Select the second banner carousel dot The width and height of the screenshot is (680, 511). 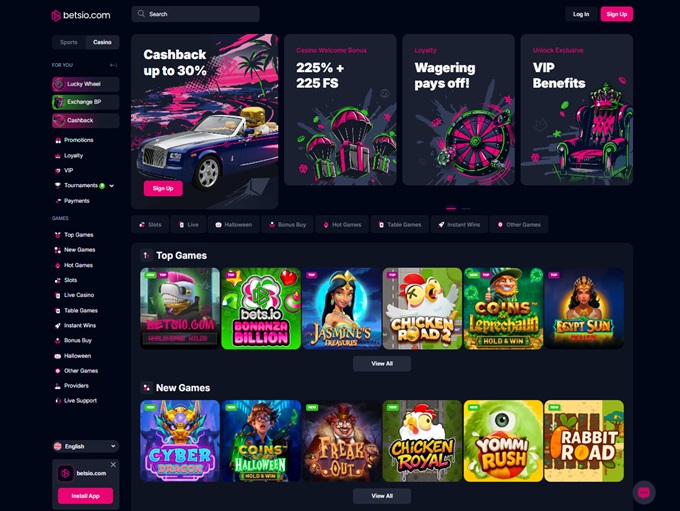pyautogui.click(x=466, y=209)
